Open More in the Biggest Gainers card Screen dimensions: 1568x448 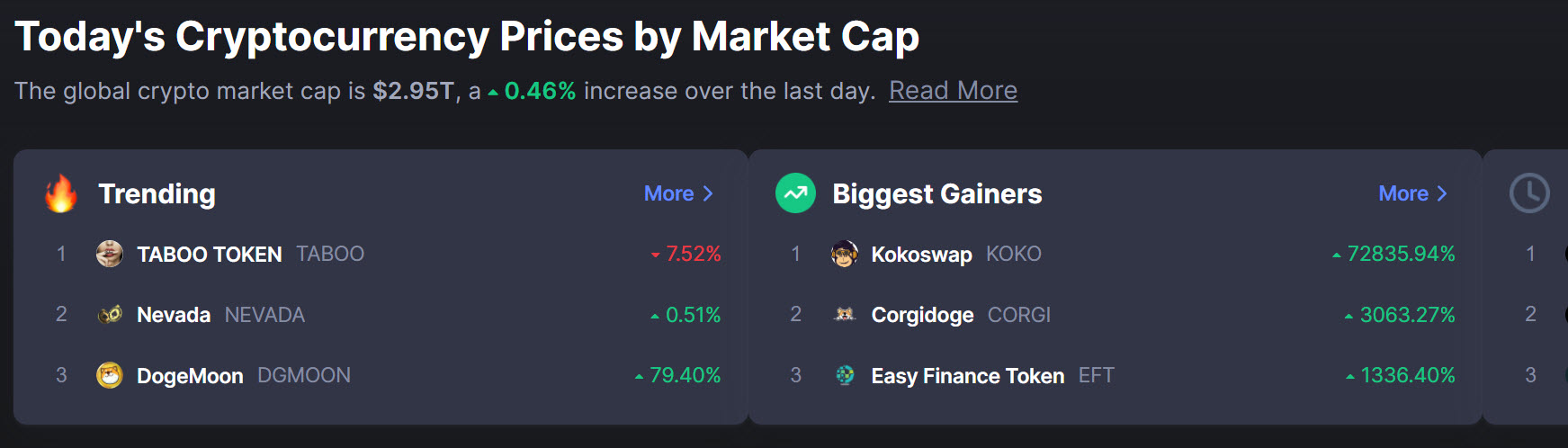pyautogui.click(x=1412, y=193)
